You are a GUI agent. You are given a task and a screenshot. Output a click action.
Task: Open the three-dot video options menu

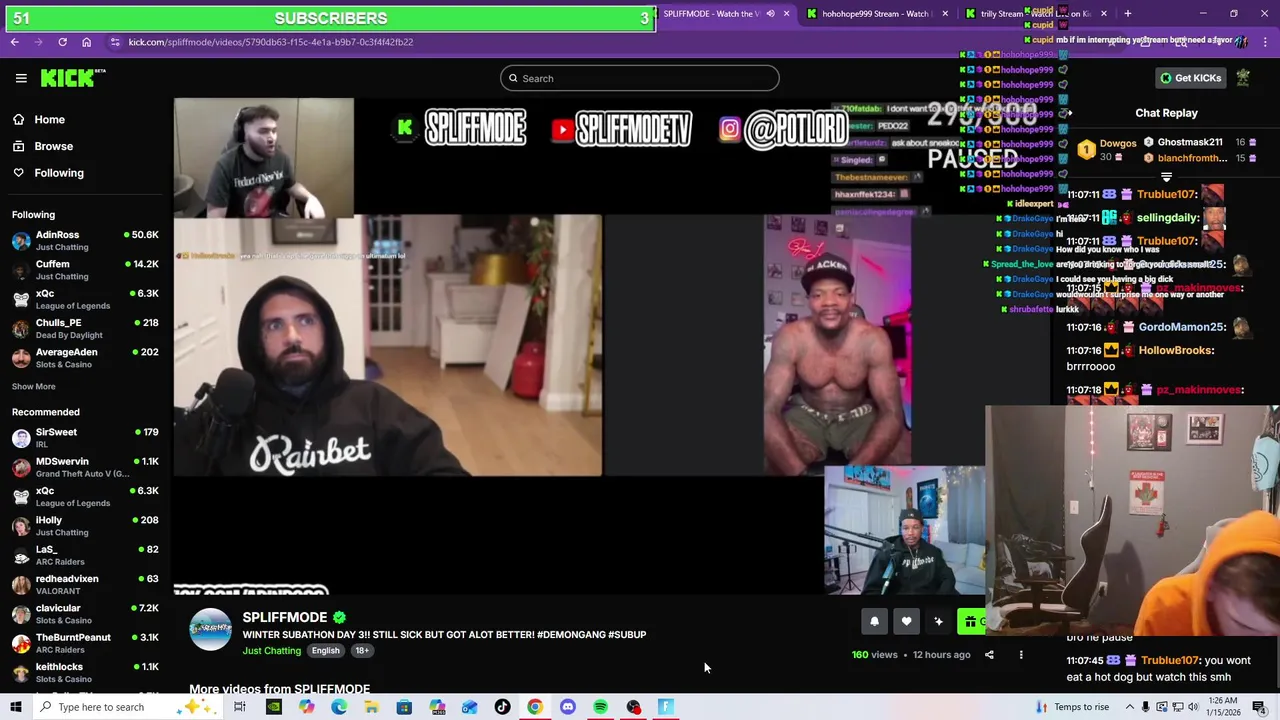click(1021, 655)
